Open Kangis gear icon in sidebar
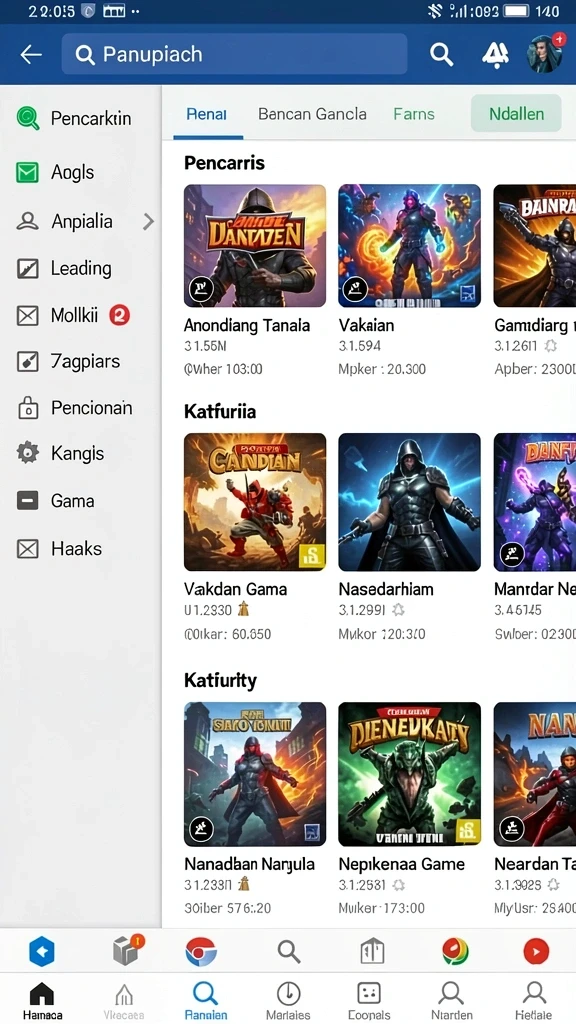 [27, 453]
